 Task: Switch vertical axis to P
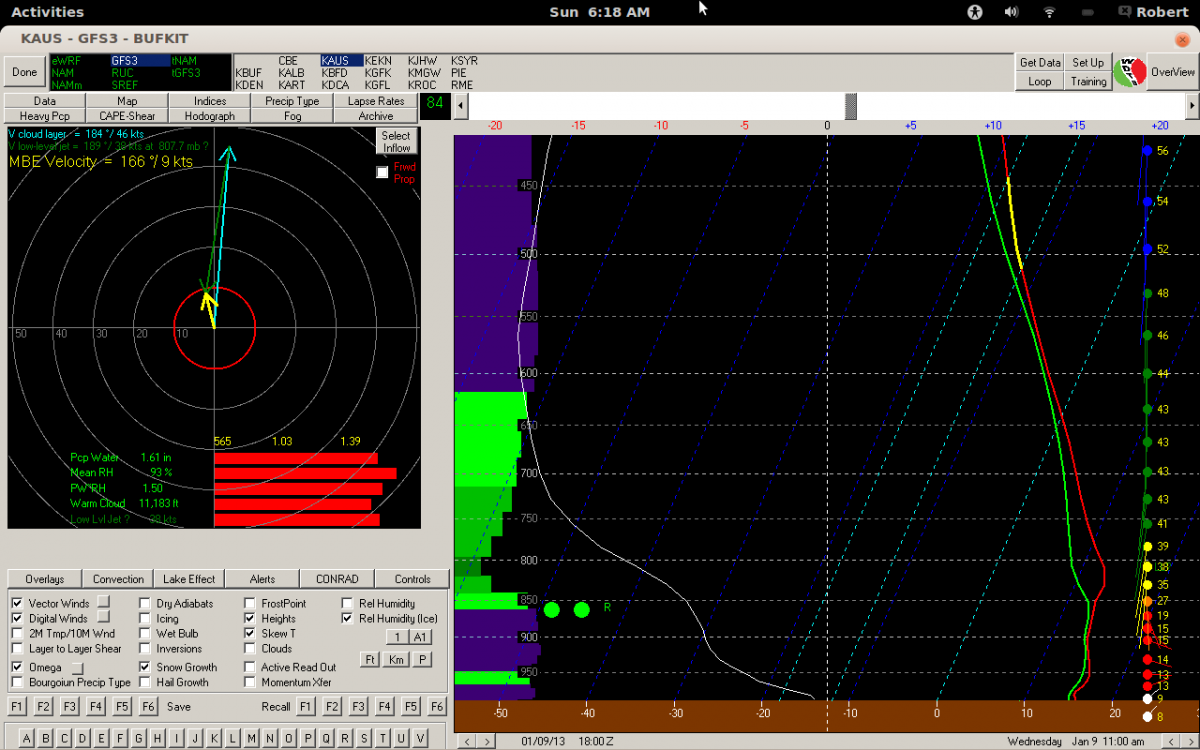(422, 659)
